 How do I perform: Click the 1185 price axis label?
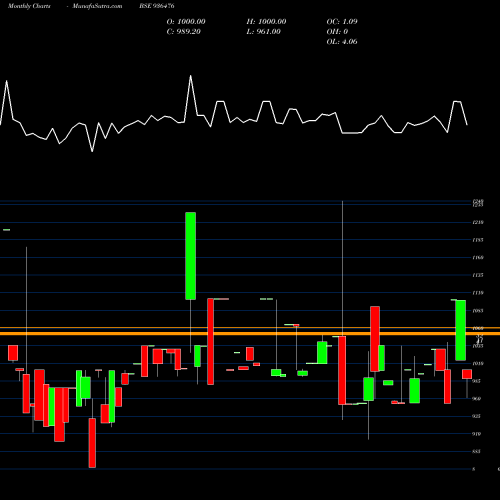pyautogui.click(x=478, y=240)
